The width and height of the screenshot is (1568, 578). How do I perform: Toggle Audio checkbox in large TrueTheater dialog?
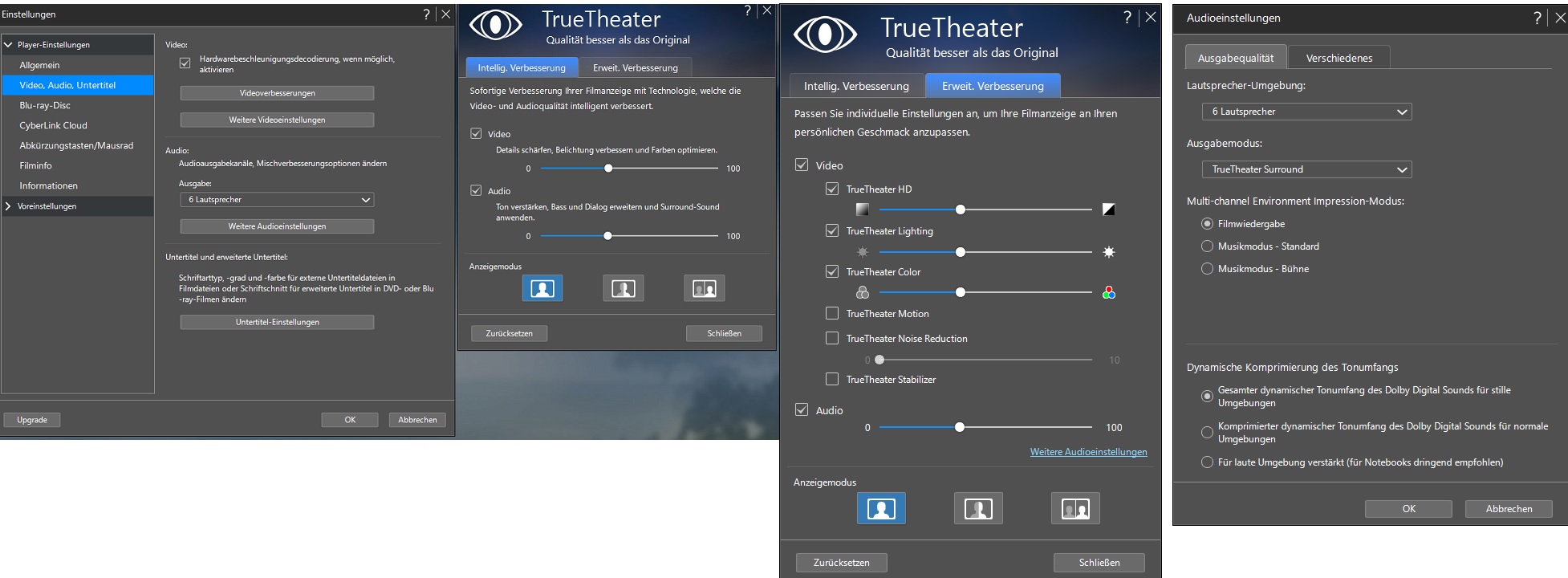click(x=801, y=409)
